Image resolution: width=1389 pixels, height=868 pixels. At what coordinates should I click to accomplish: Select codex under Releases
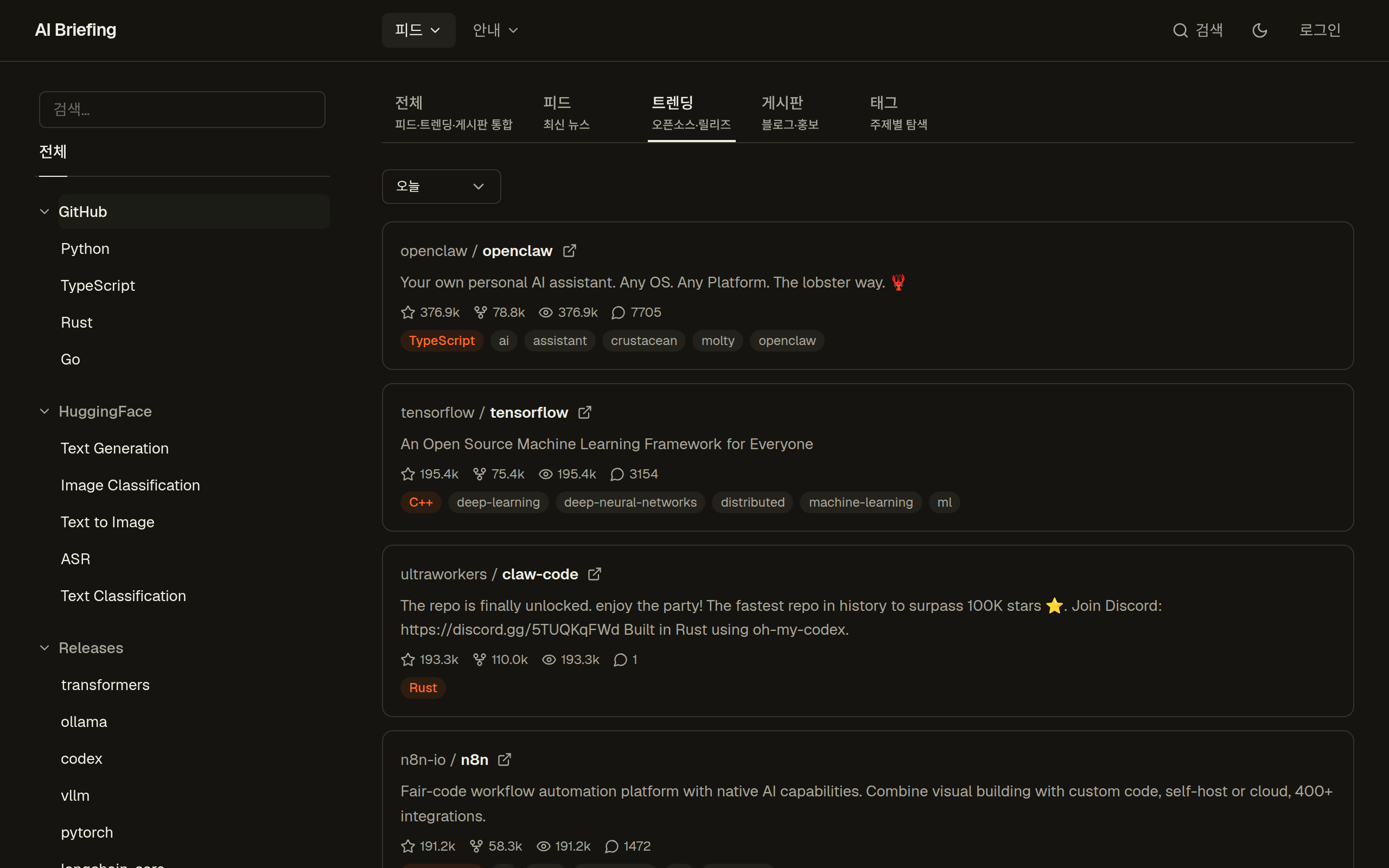[x=81, y=759]
